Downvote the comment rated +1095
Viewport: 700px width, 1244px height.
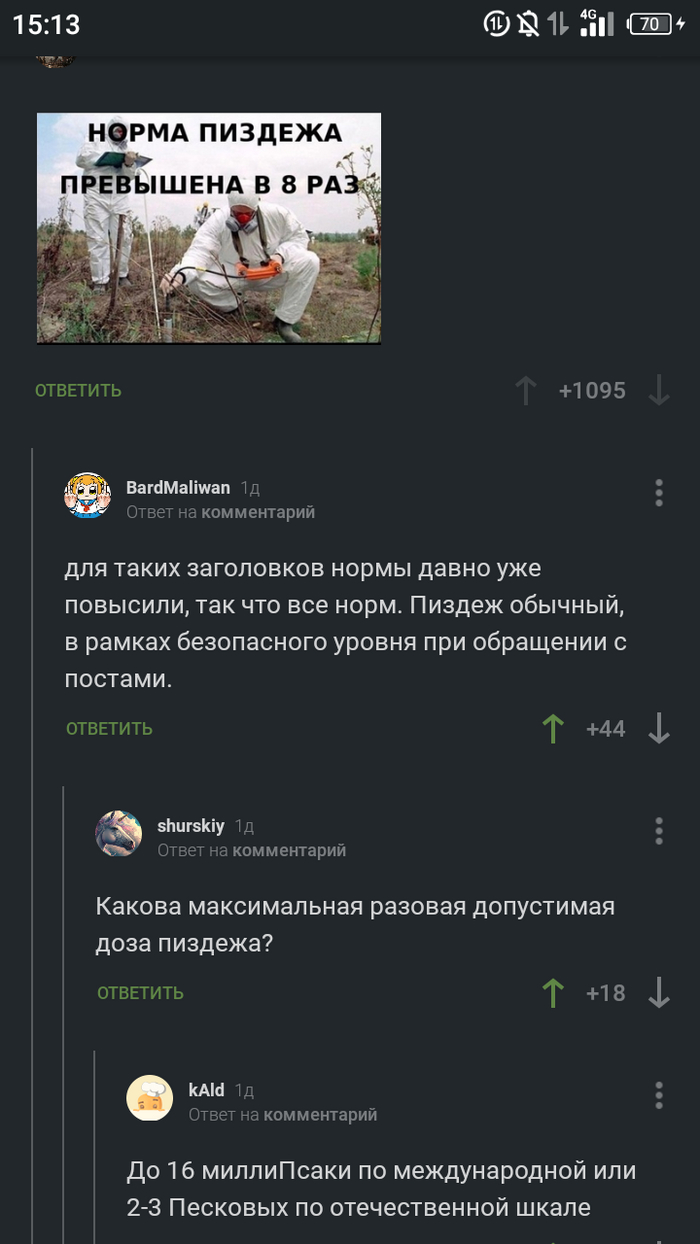[658, 391]
